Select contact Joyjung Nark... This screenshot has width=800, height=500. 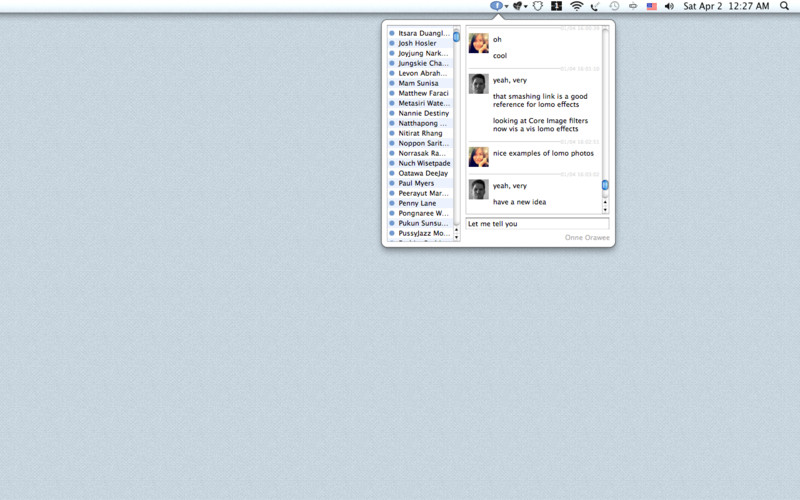coord(420,53)
